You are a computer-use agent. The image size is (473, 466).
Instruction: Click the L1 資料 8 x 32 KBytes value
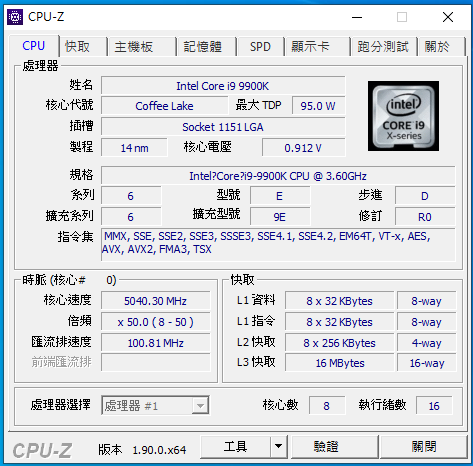click(339, 301)
